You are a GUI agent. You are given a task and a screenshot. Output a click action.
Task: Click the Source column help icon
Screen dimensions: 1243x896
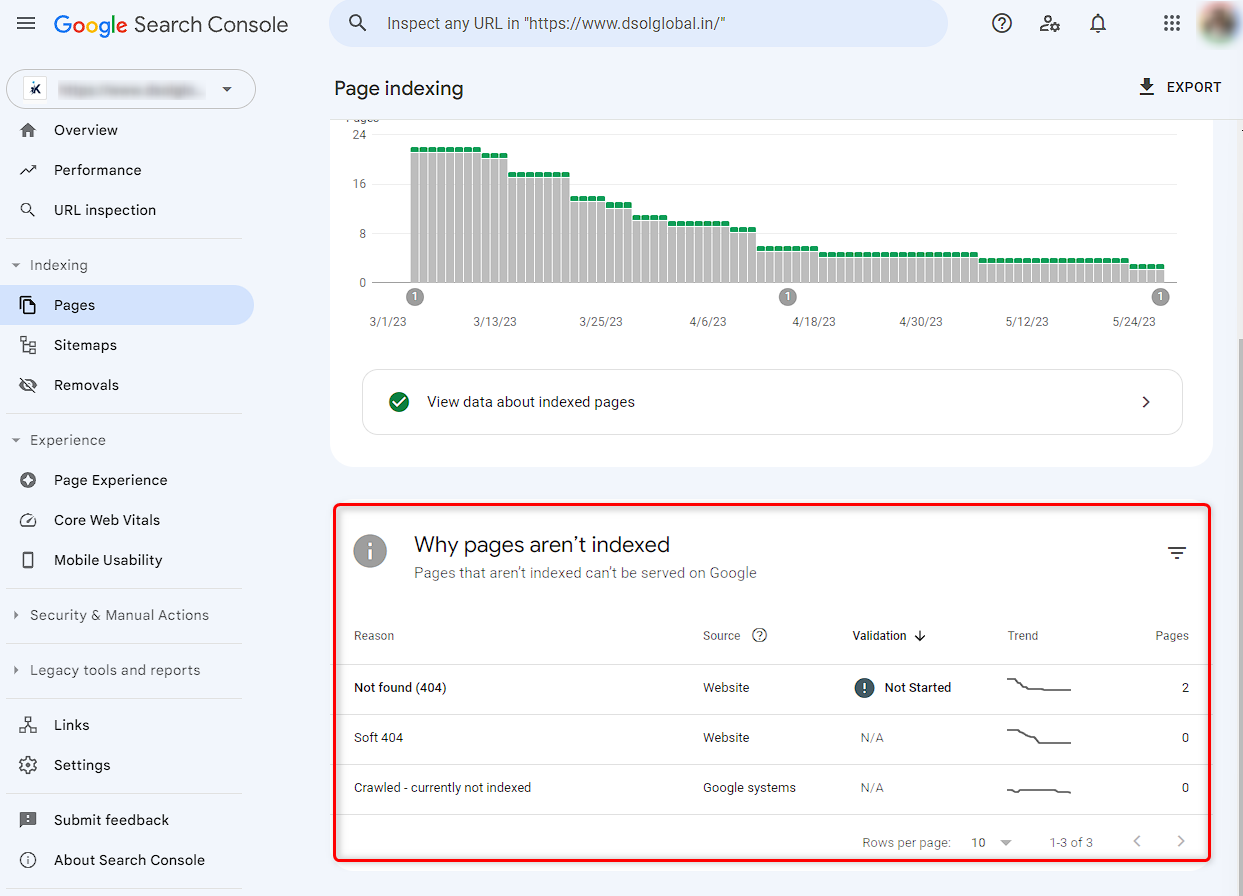759,635
